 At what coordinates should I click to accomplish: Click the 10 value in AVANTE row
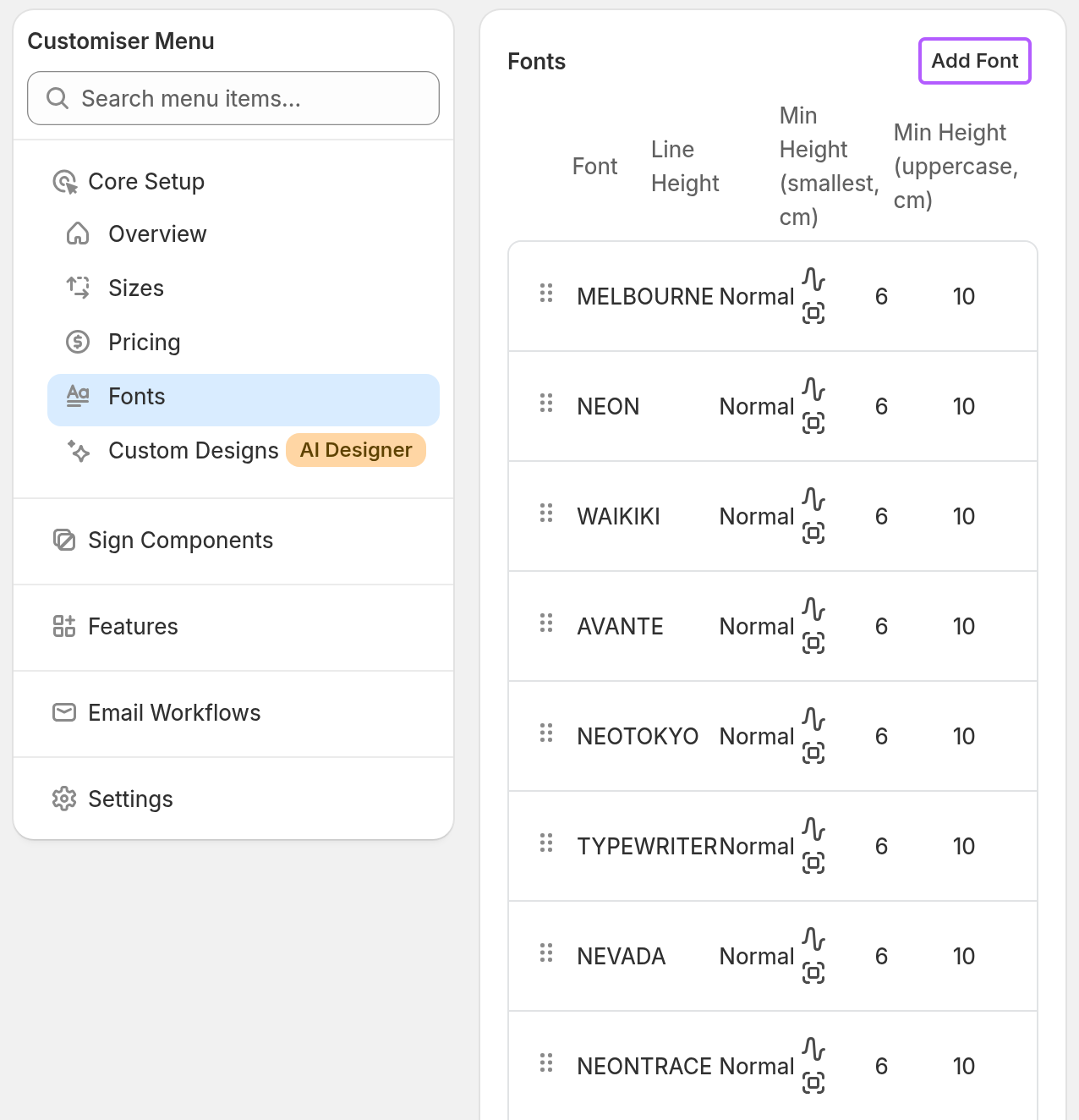click(964, 627)
